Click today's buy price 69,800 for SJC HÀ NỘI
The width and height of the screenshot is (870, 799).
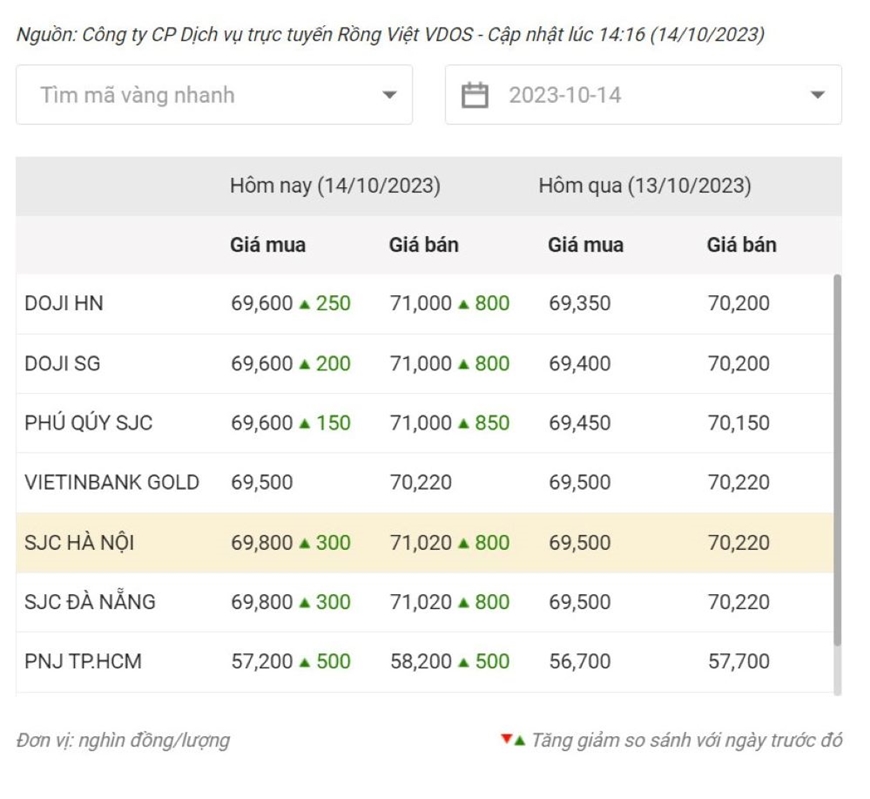(x=262, y=542)
